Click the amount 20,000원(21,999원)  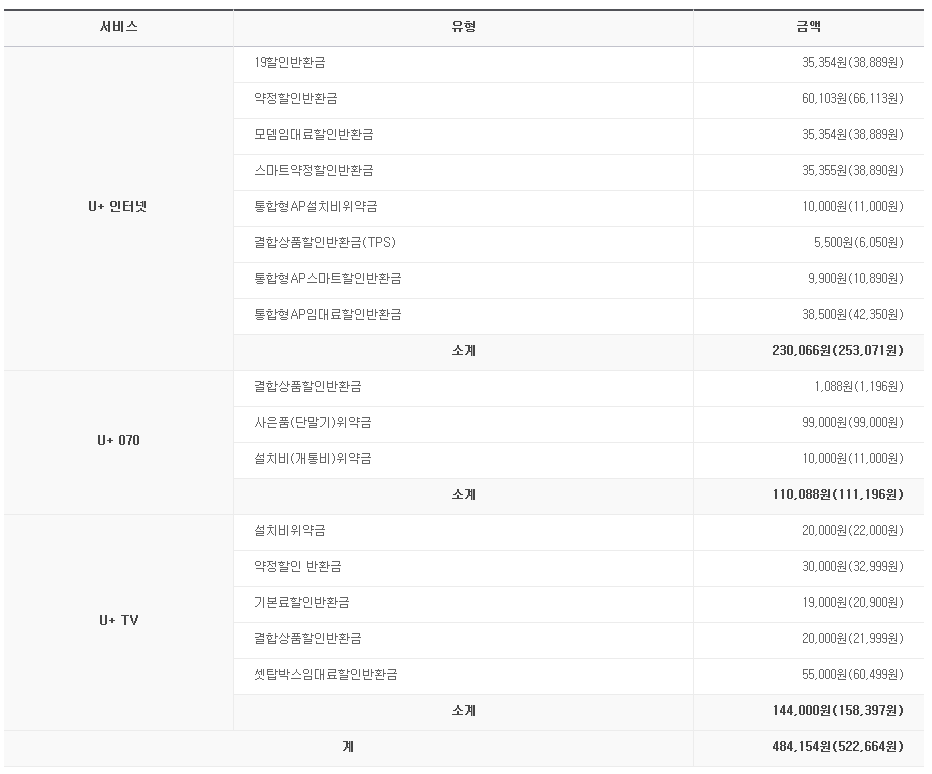[852, 638]
